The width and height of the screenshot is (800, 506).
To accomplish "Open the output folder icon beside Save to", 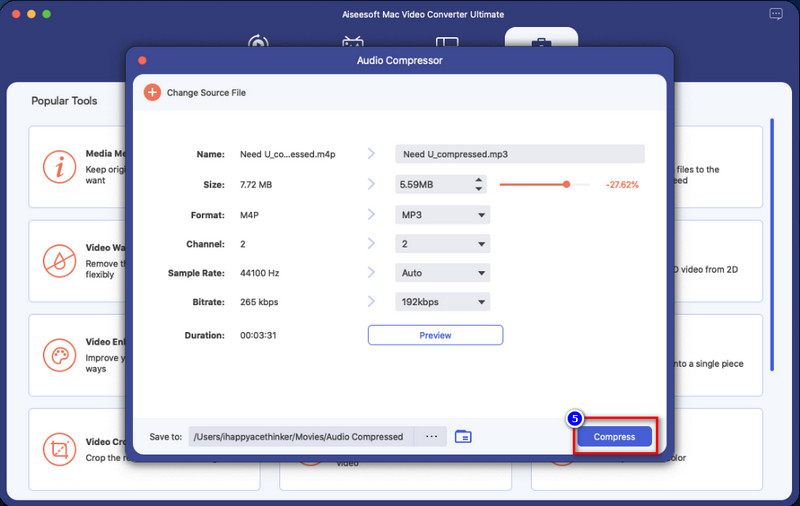I will 463,436.
